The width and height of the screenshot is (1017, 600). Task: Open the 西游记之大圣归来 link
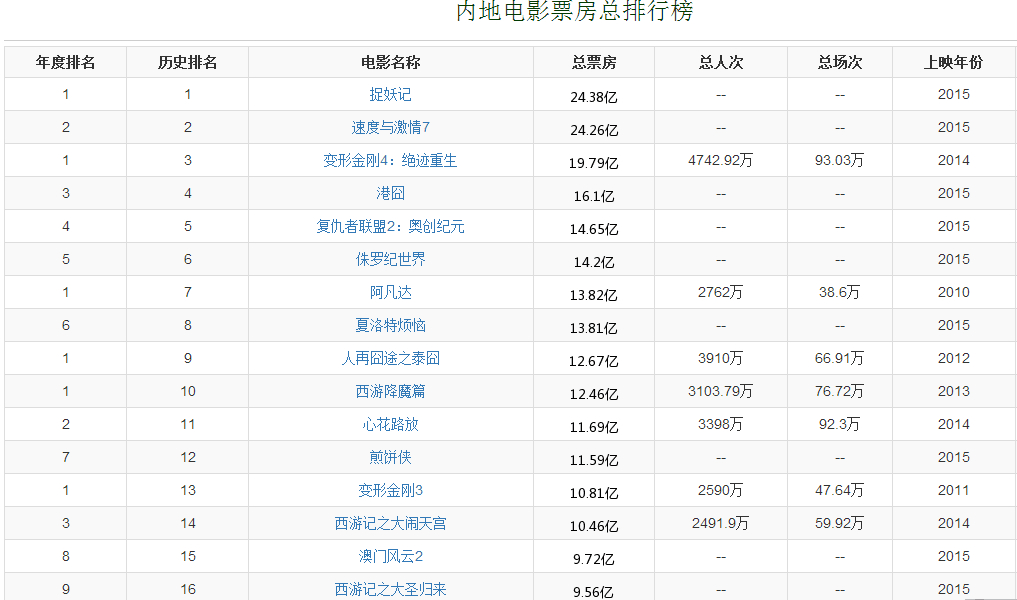390,590
